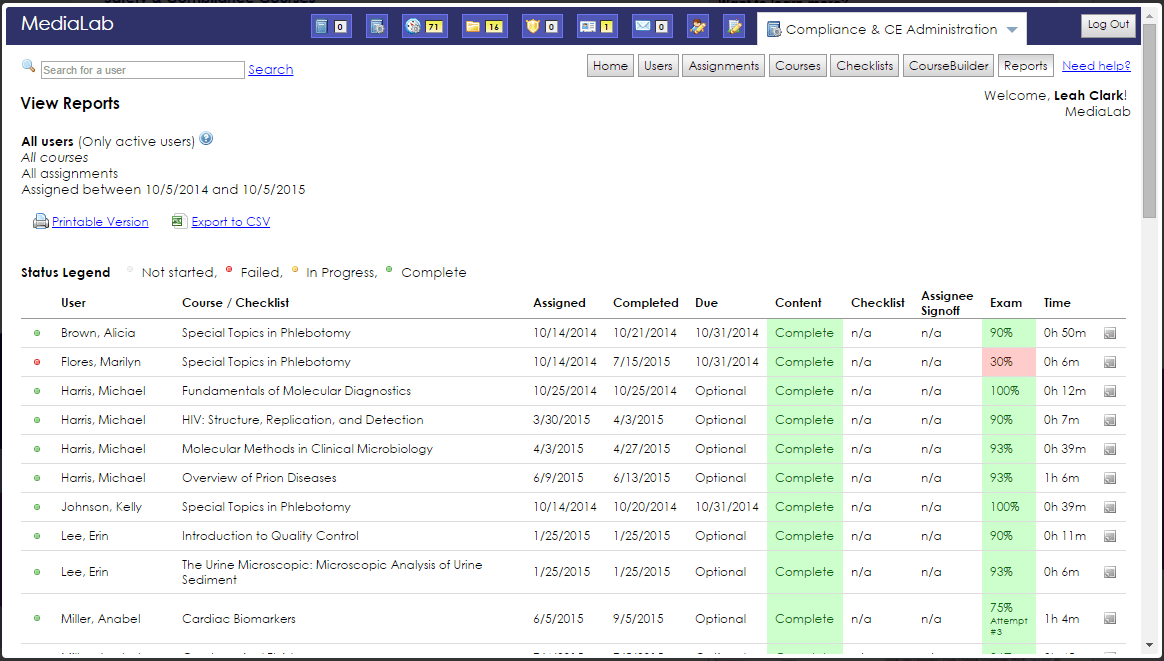Expand Compliance & CE Administration dropdown
Image resolution: width=1164 pixels, height=661 pixels.
(x=1012, y=30)
